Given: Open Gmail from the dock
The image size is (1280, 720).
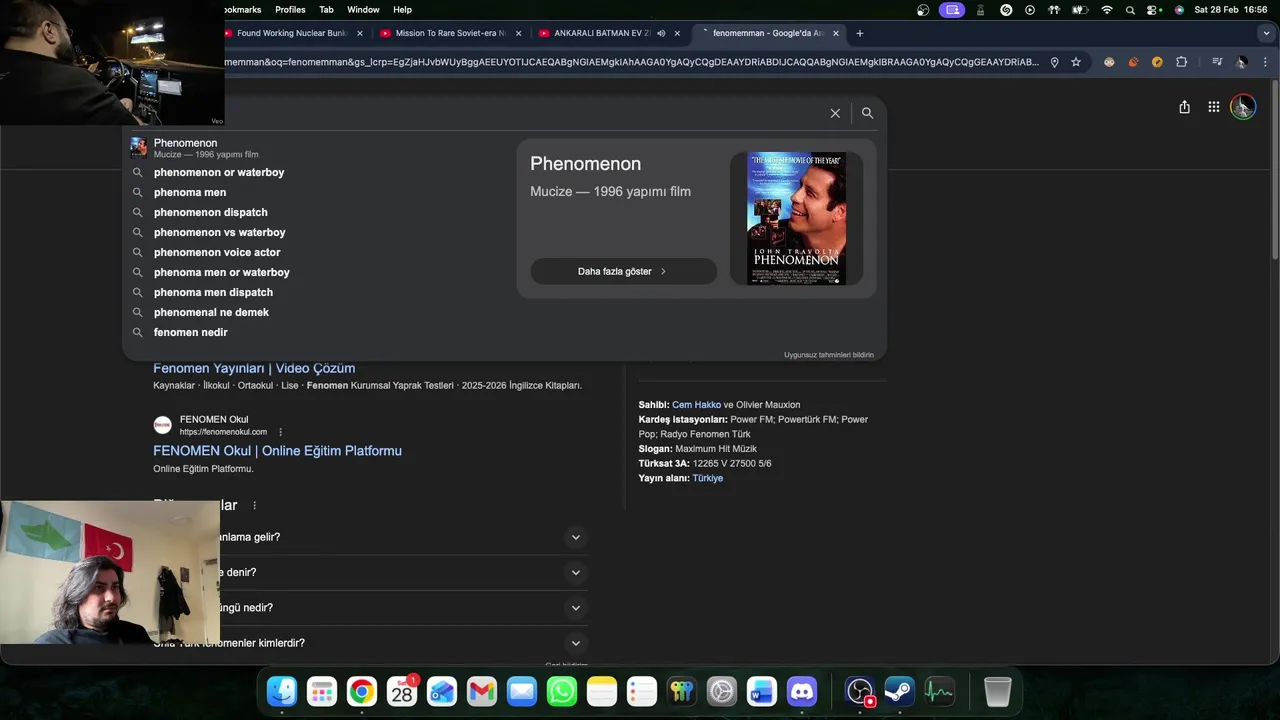Looking at the screenshot, I should point(482,691).
